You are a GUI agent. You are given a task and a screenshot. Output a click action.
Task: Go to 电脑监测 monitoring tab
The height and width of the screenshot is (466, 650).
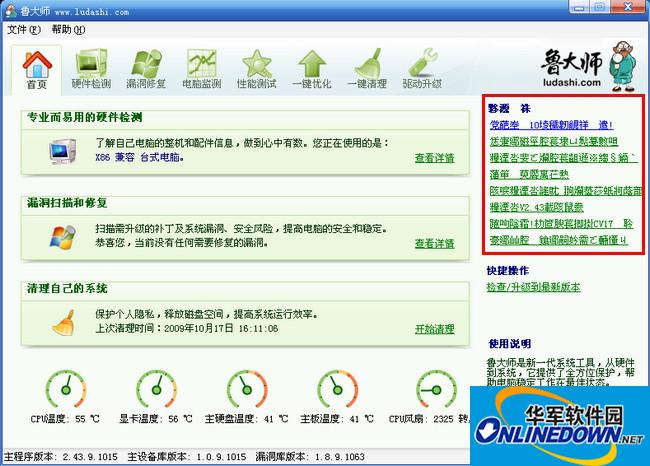[x=201, y=69]
